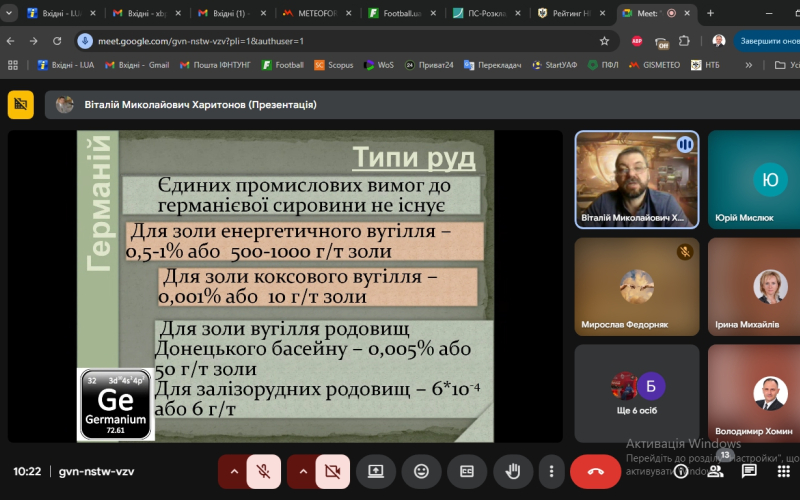Leave the call with red button

tap(595, 471)
